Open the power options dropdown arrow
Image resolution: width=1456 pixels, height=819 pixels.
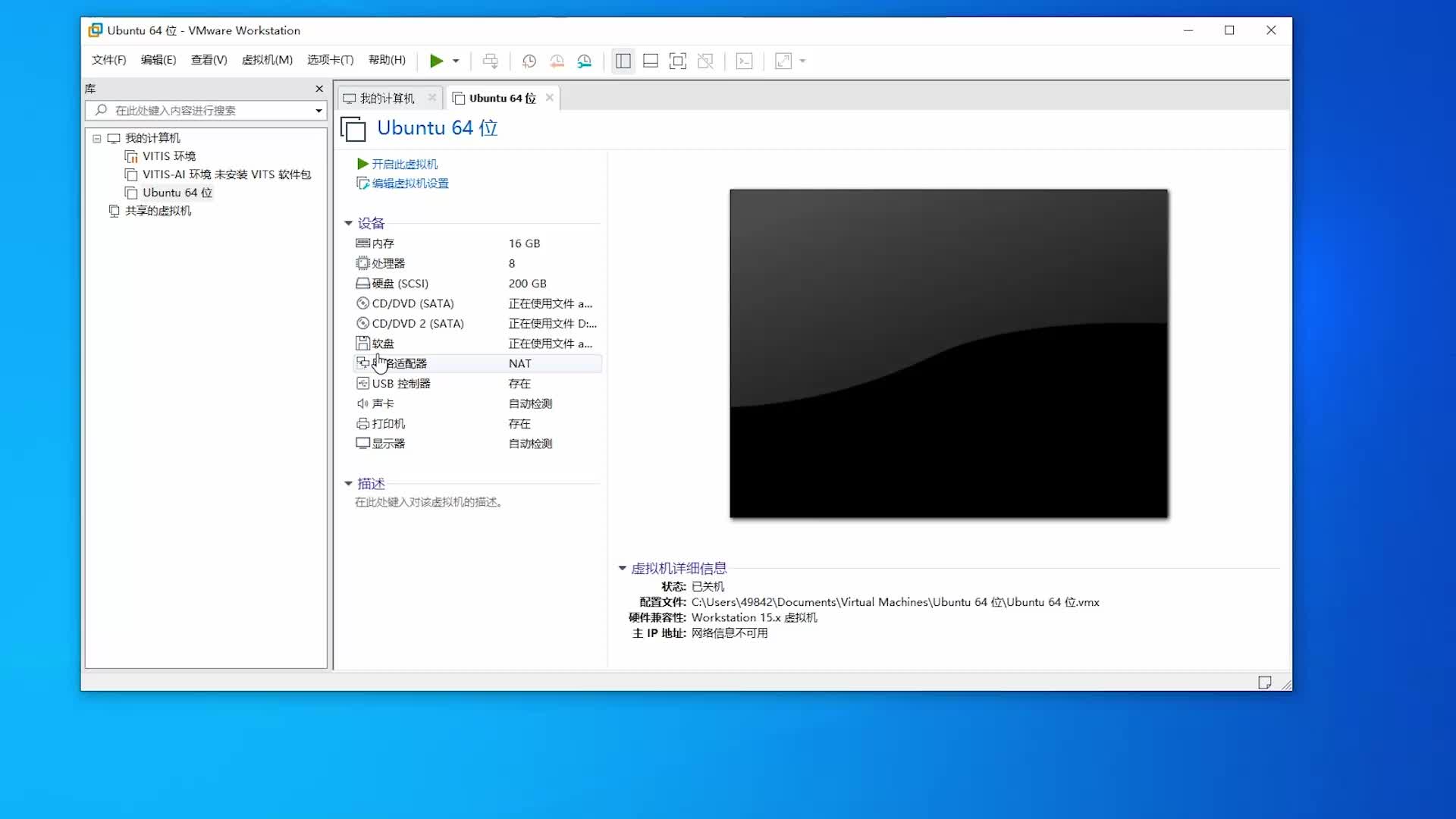click(x=456, y=61)
